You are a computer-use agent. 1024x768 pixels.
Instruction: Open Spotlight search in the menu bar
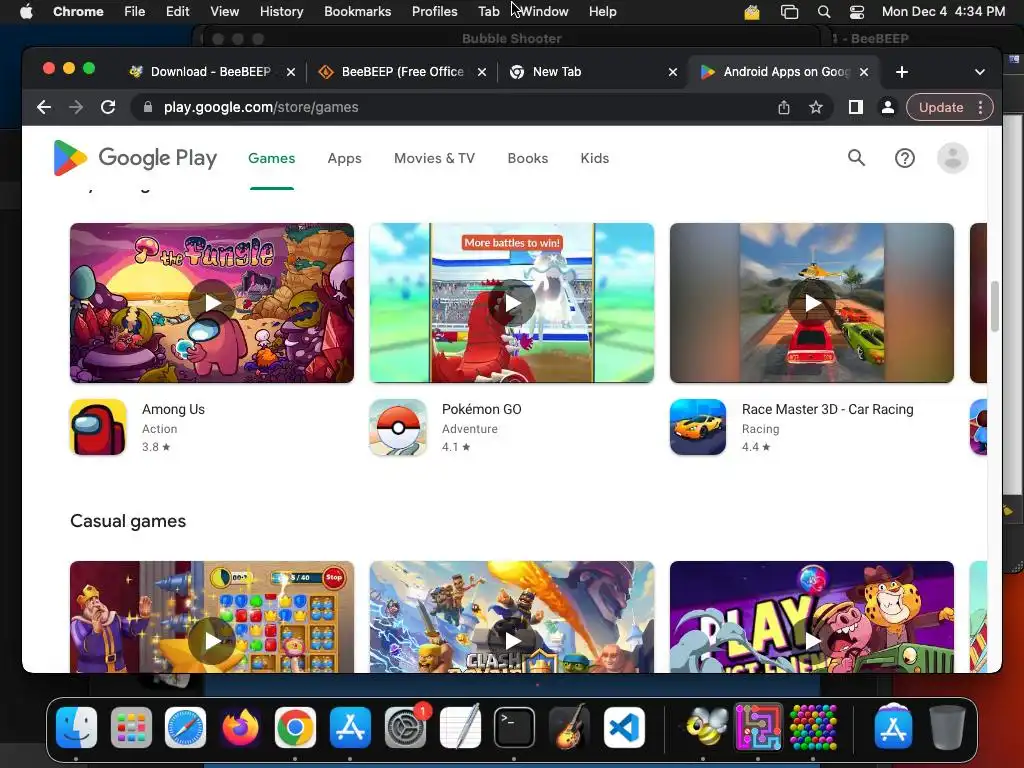[824, 12]
